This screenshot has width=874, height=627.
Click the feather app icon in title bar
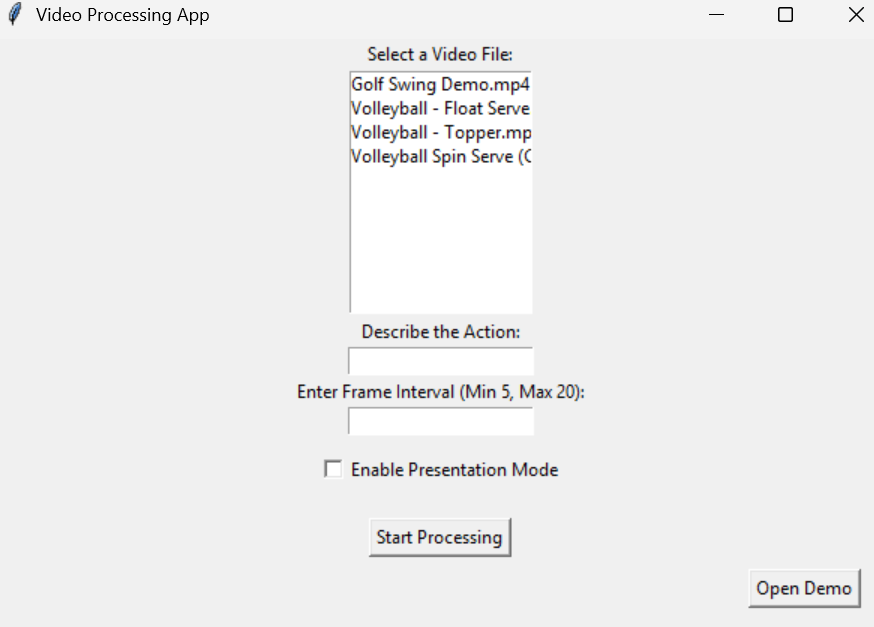tap(15, 14)
